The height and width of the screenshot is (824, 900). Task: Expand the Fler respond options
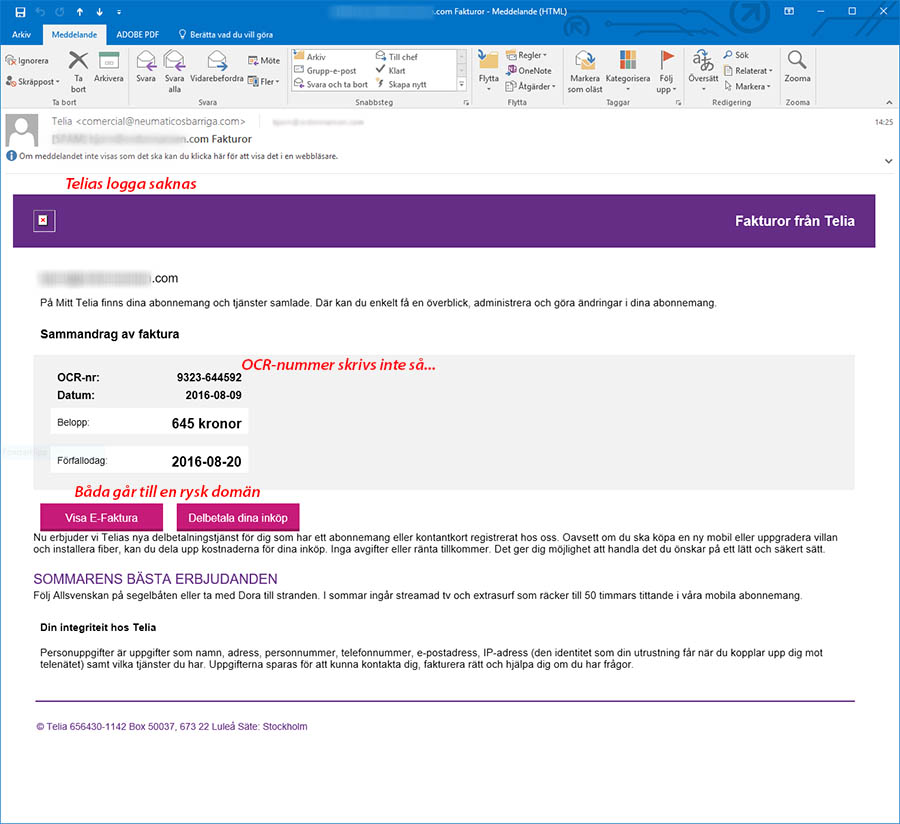point(264,81)
